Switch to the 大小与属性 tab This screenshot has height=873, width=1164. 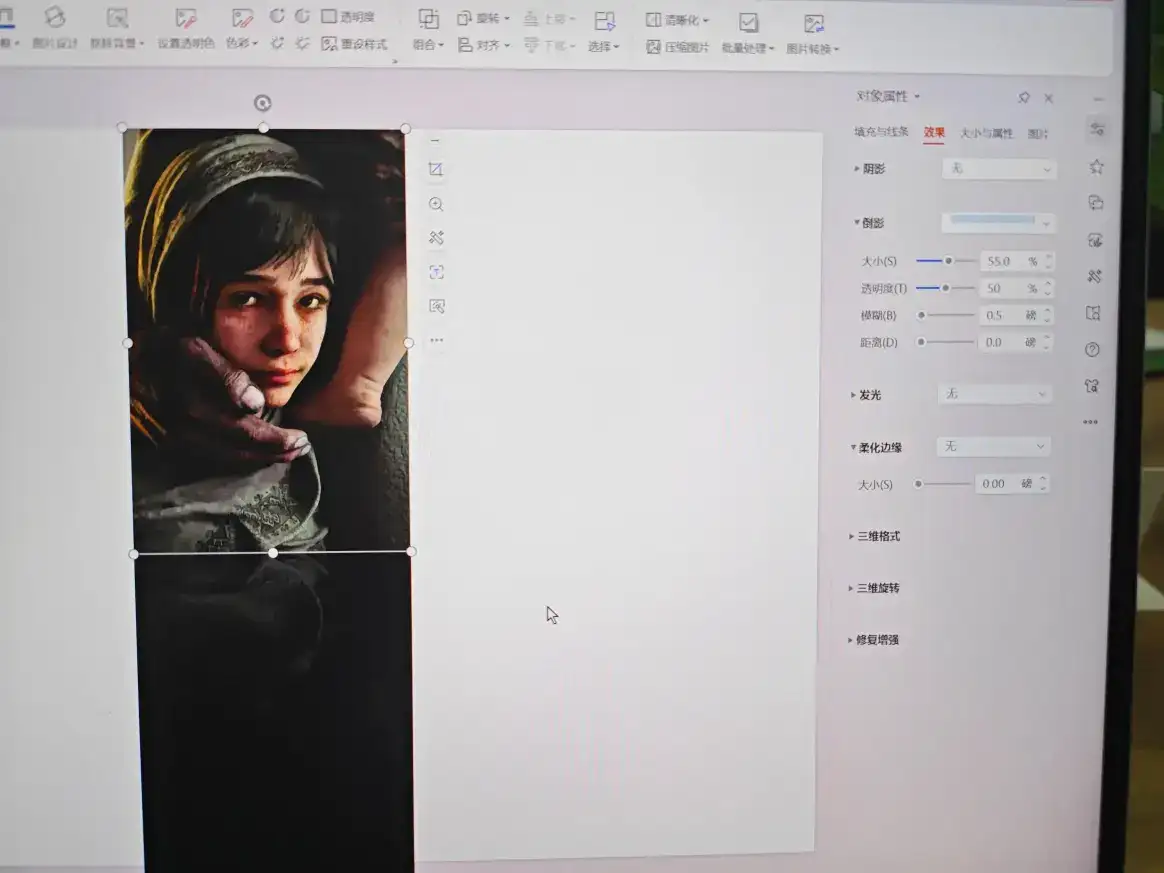[x=987, y=134]
